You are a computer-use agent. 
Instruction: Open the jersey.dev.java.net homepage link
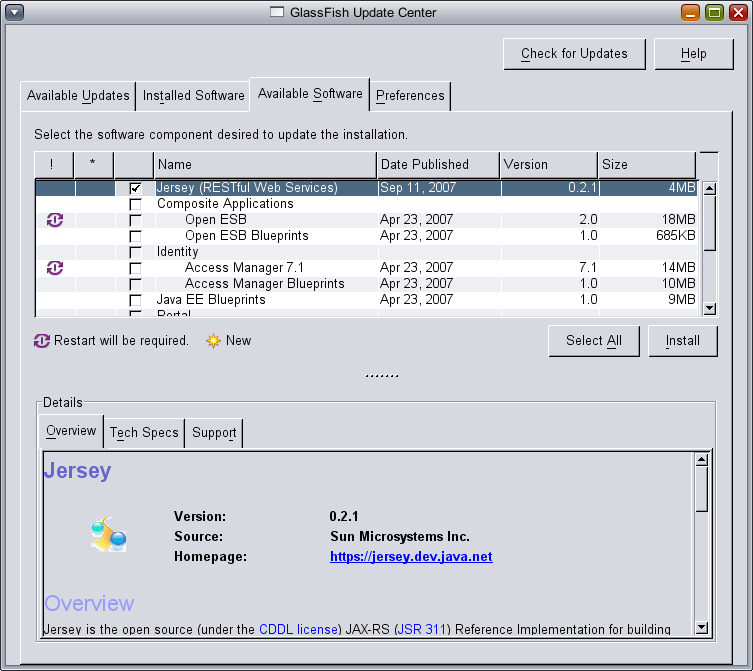(411, 557)
